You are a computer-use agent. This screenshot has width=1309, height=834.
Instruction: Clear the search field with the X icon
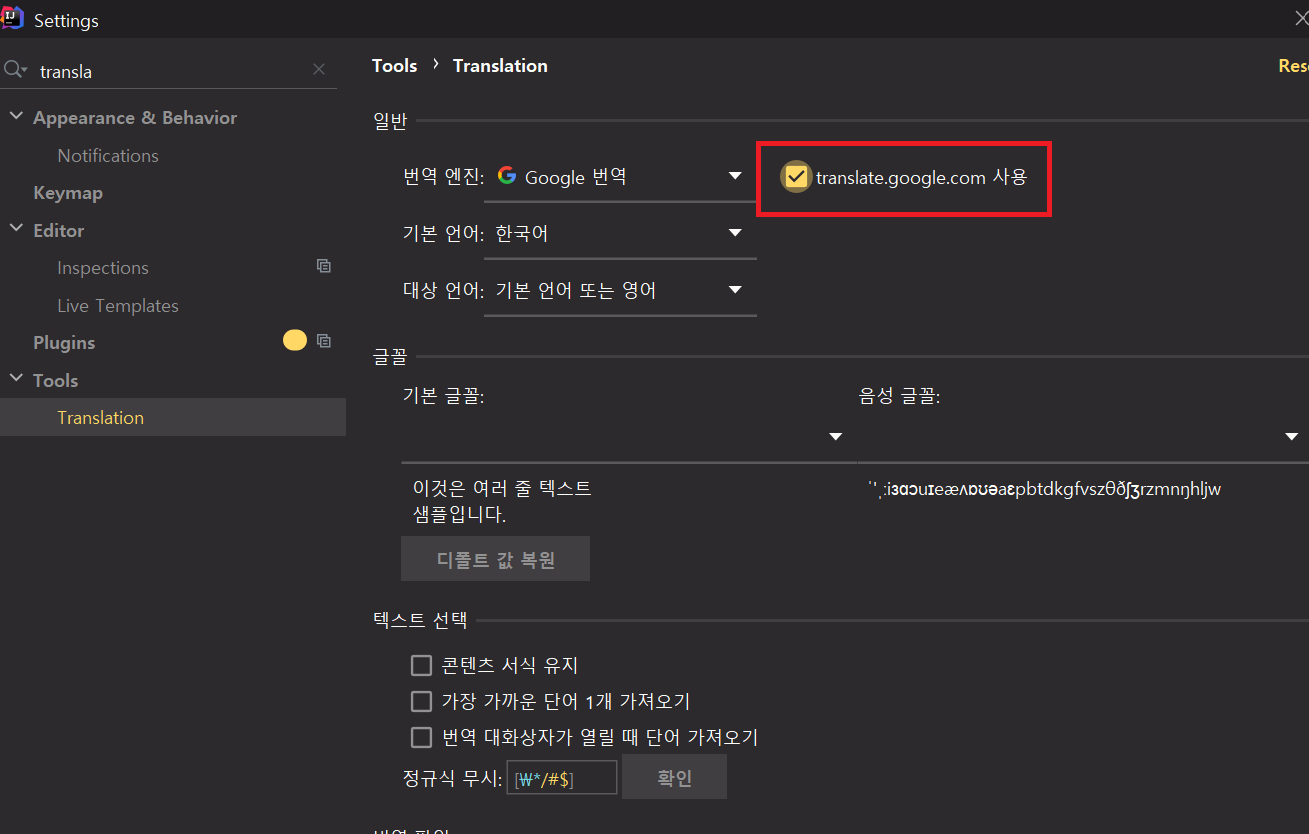319,70
